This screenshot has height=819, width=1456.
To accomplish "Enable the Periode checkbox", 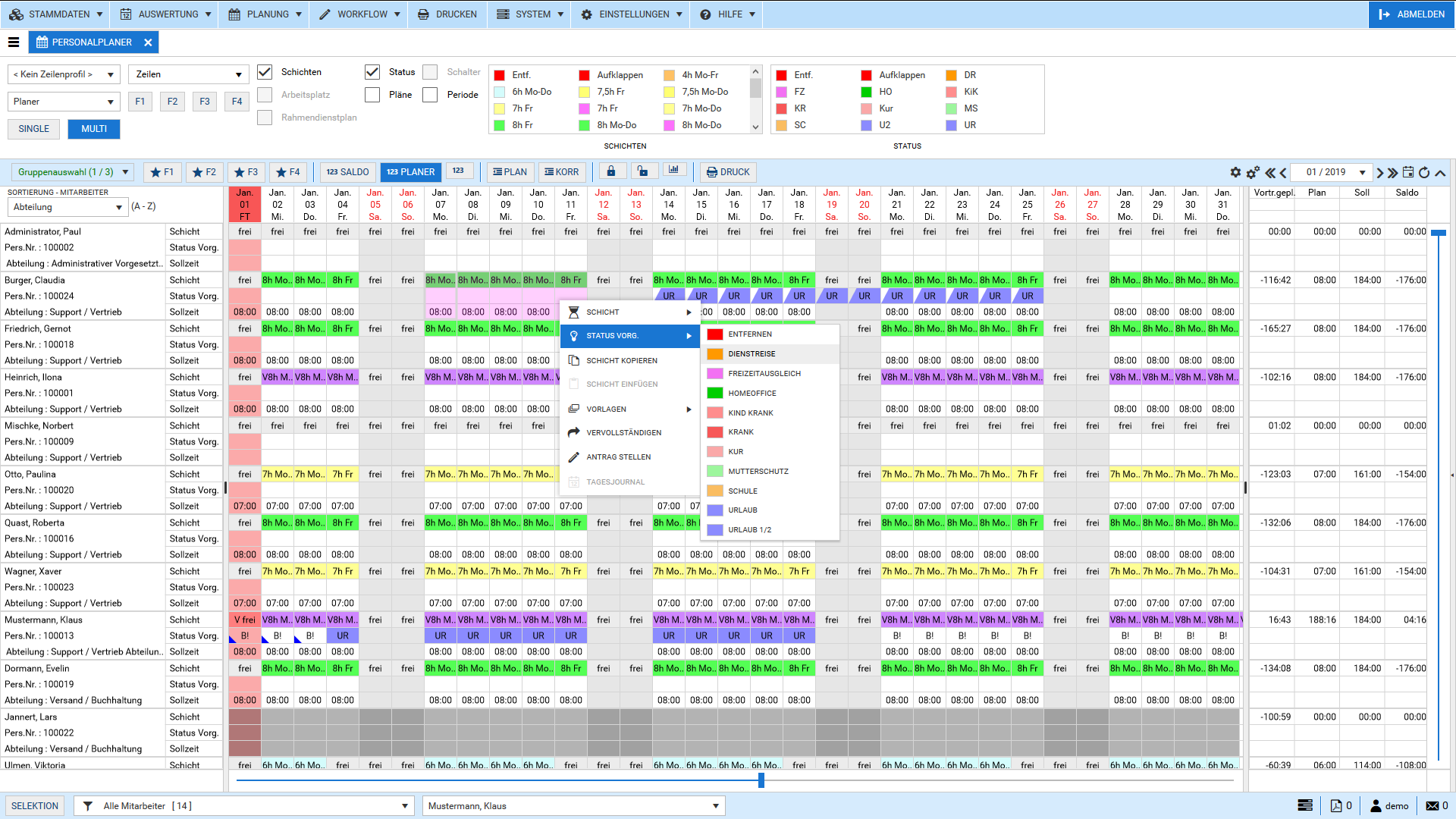I will [x=430, y=95].
